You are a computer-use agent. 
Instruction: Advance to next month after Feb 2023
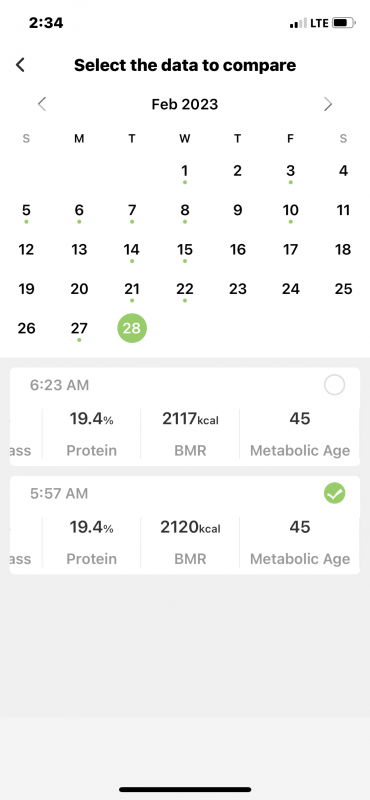[328, 104]
